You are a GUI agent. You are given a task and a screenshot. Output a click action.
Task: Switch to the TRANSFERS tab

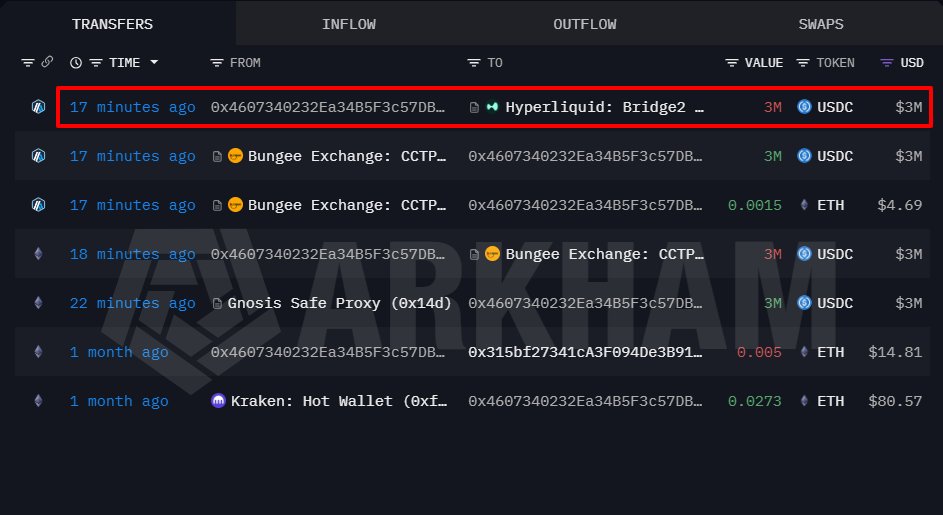tap(112, 24)
